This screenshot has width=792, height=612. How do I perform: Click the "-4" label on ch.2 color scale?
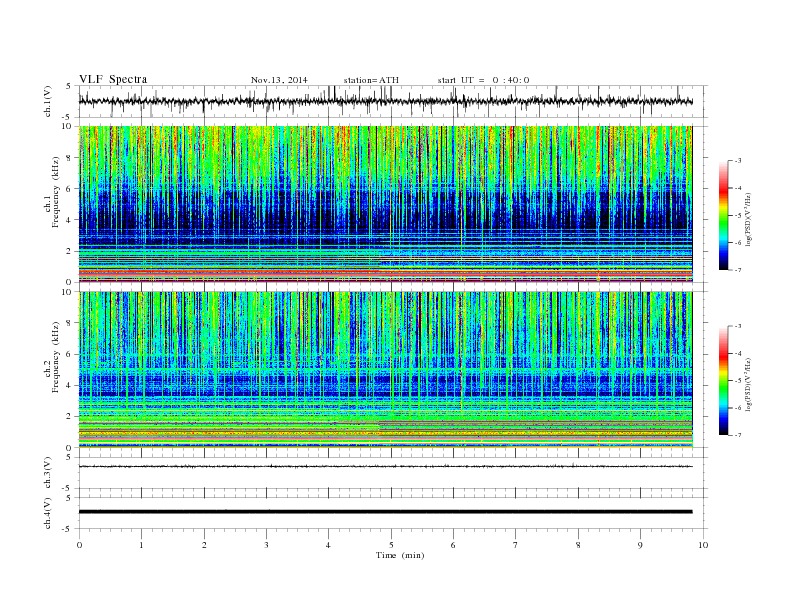[x=738, y=353]
